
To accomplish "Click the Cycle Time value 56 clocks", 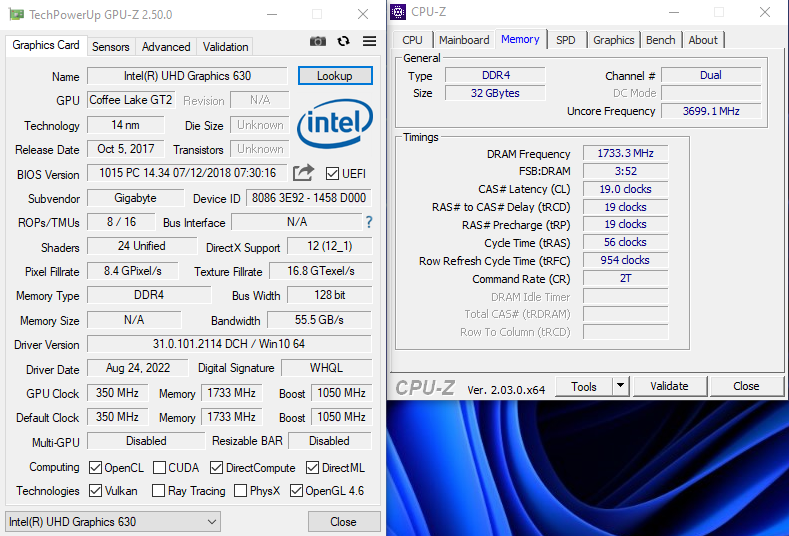I will tap(625, 243).
